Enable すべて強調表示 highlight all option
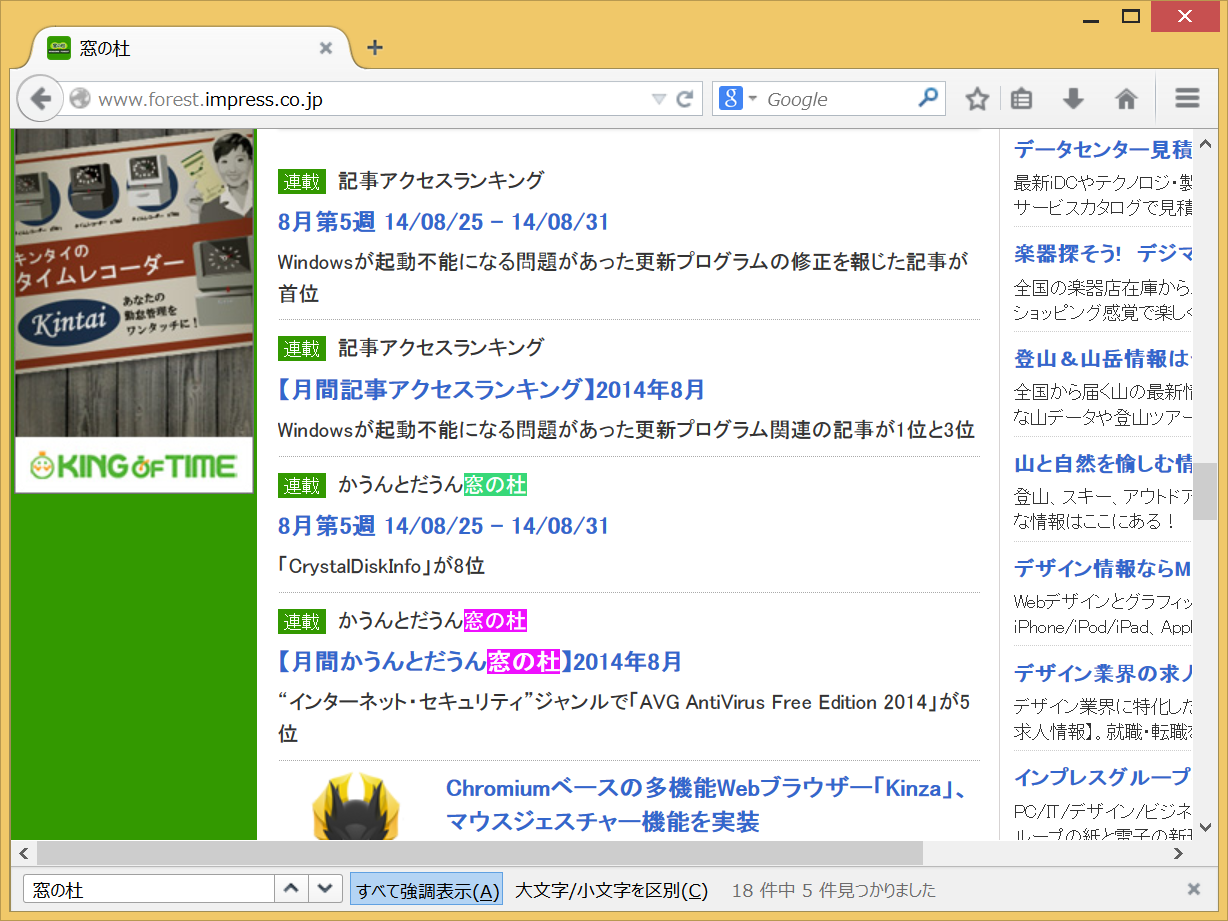Image resolution: width=1228 pixels, height=921 pixels. tap(426, 888)
